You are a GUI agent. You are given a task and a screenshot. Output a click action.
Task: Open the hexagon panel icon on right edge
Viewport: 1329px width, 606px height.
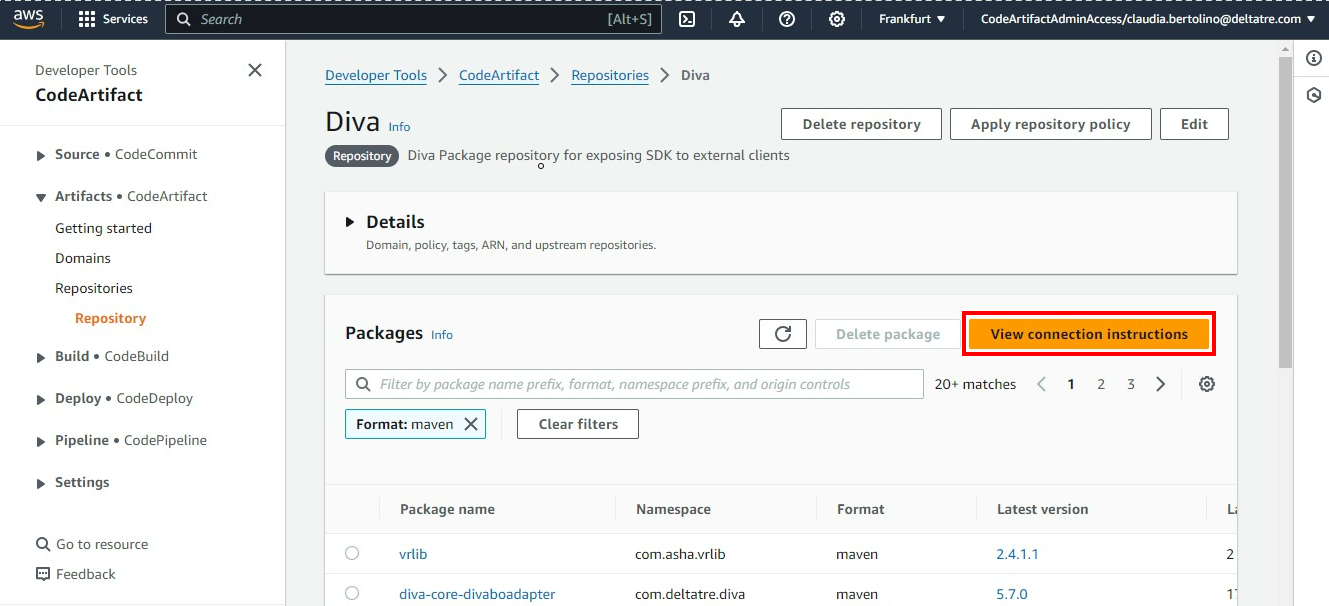coord(1314,95)
